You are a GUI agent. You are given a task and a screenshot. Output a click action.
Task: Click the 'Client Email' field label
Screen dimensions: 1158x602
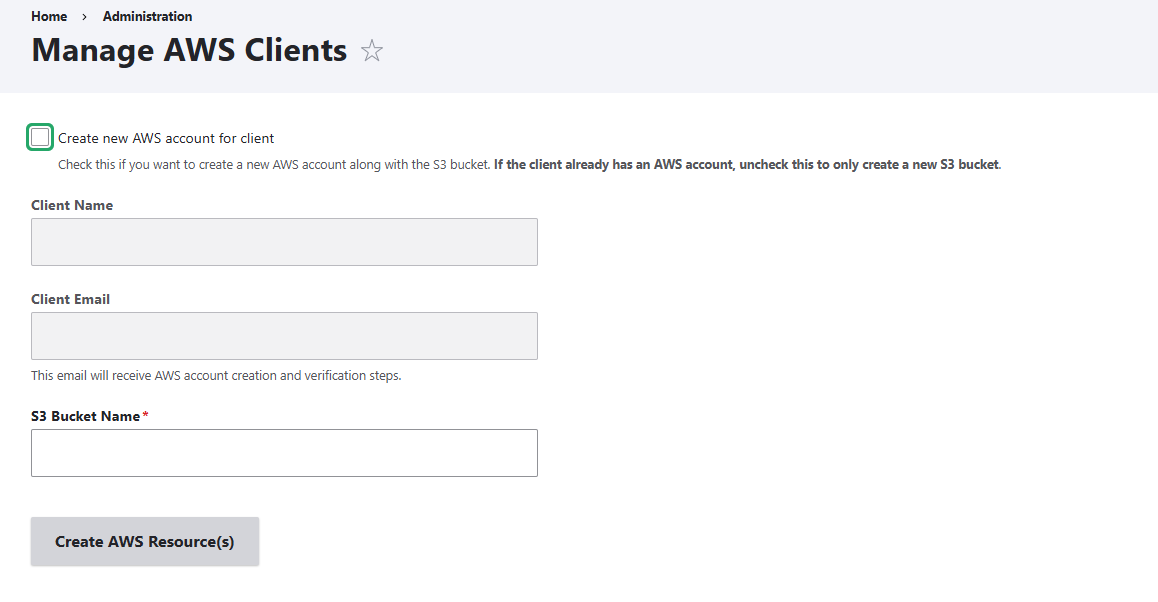(70, 299)
